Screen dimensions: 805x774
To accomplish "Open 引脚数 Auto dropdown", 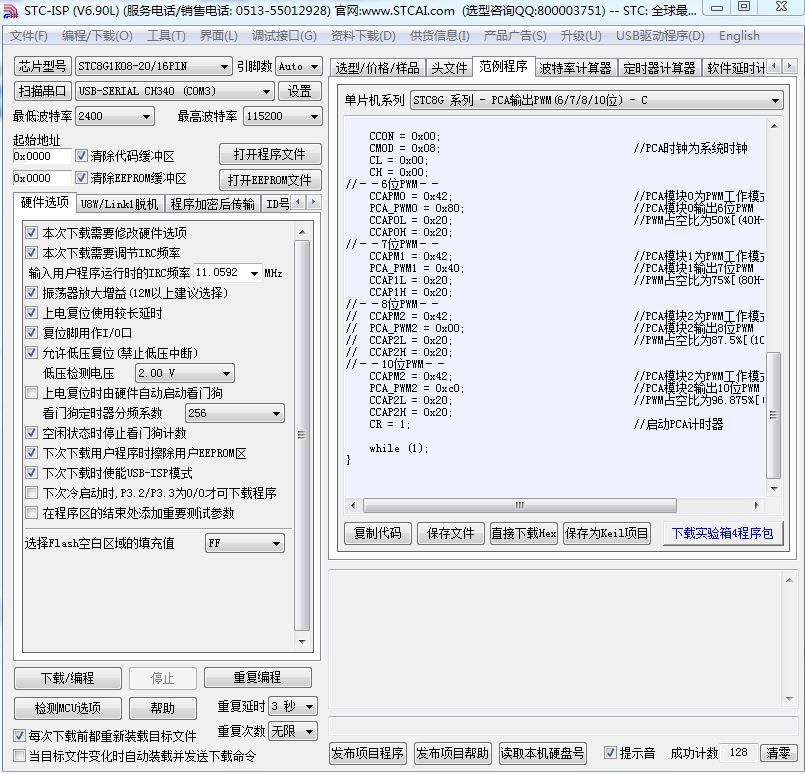I will click(299, 66).
